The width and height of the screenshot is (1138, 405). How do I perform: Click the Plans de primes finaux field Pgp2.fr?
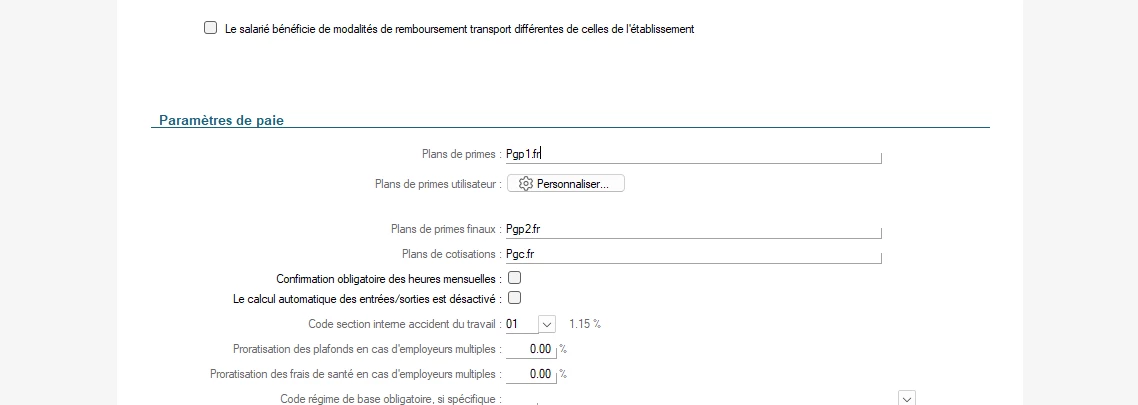(692, 229)
